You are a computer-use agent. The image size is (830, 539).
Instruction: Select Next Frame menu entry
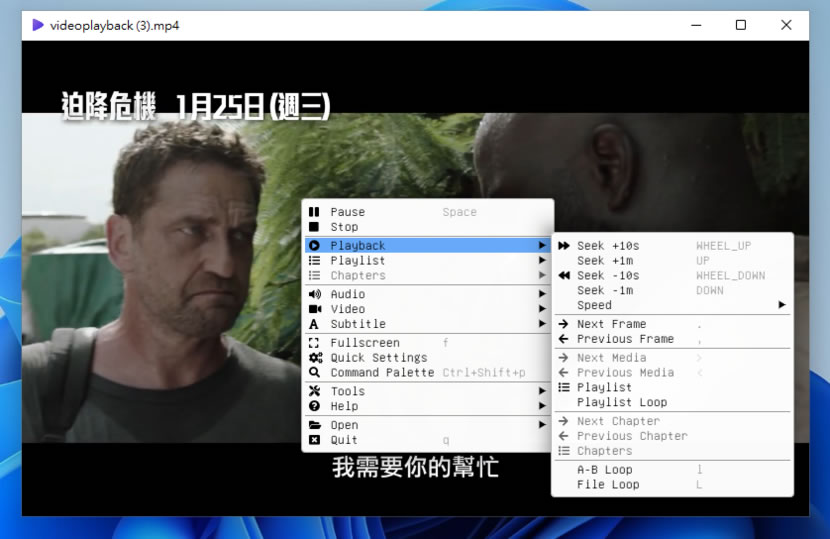(x=611, y=324)
